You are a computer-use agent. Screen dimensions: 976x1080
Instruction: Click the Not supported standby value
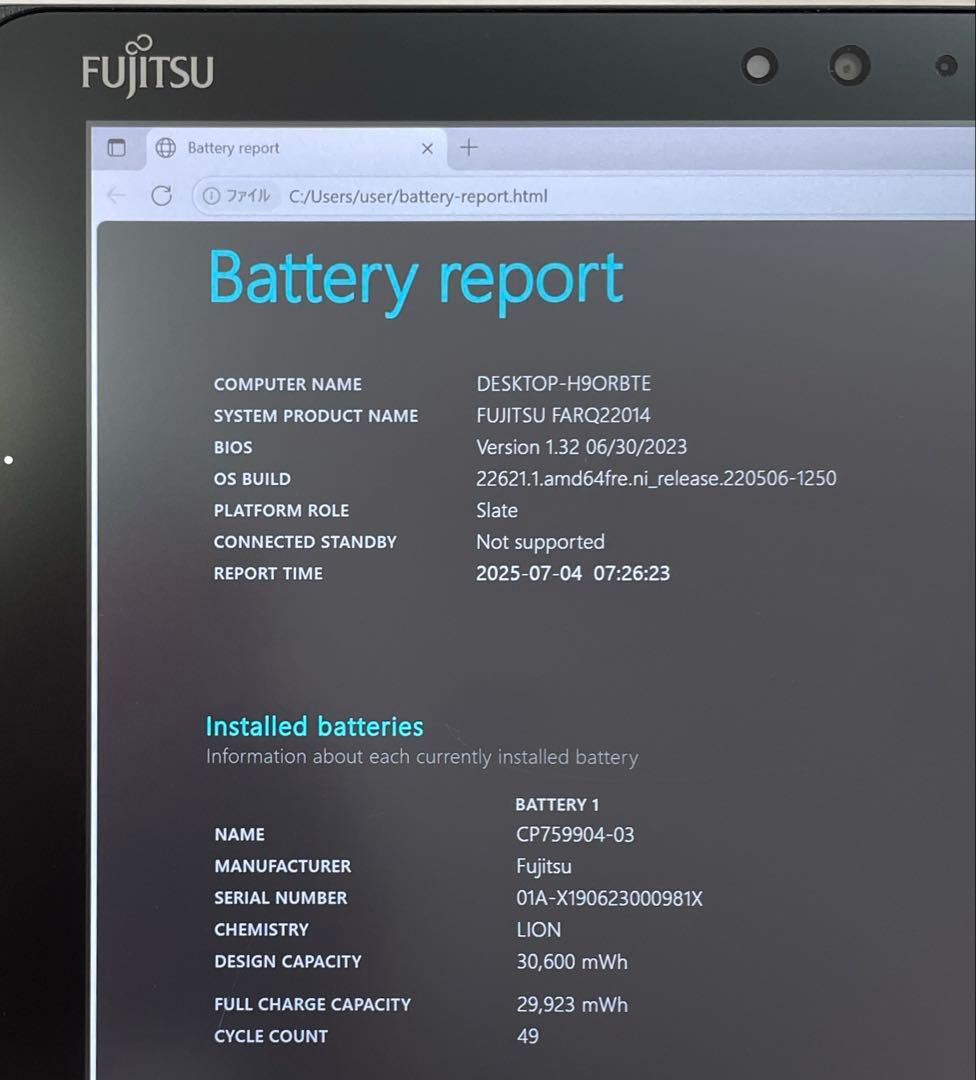[x=540, y=542]
